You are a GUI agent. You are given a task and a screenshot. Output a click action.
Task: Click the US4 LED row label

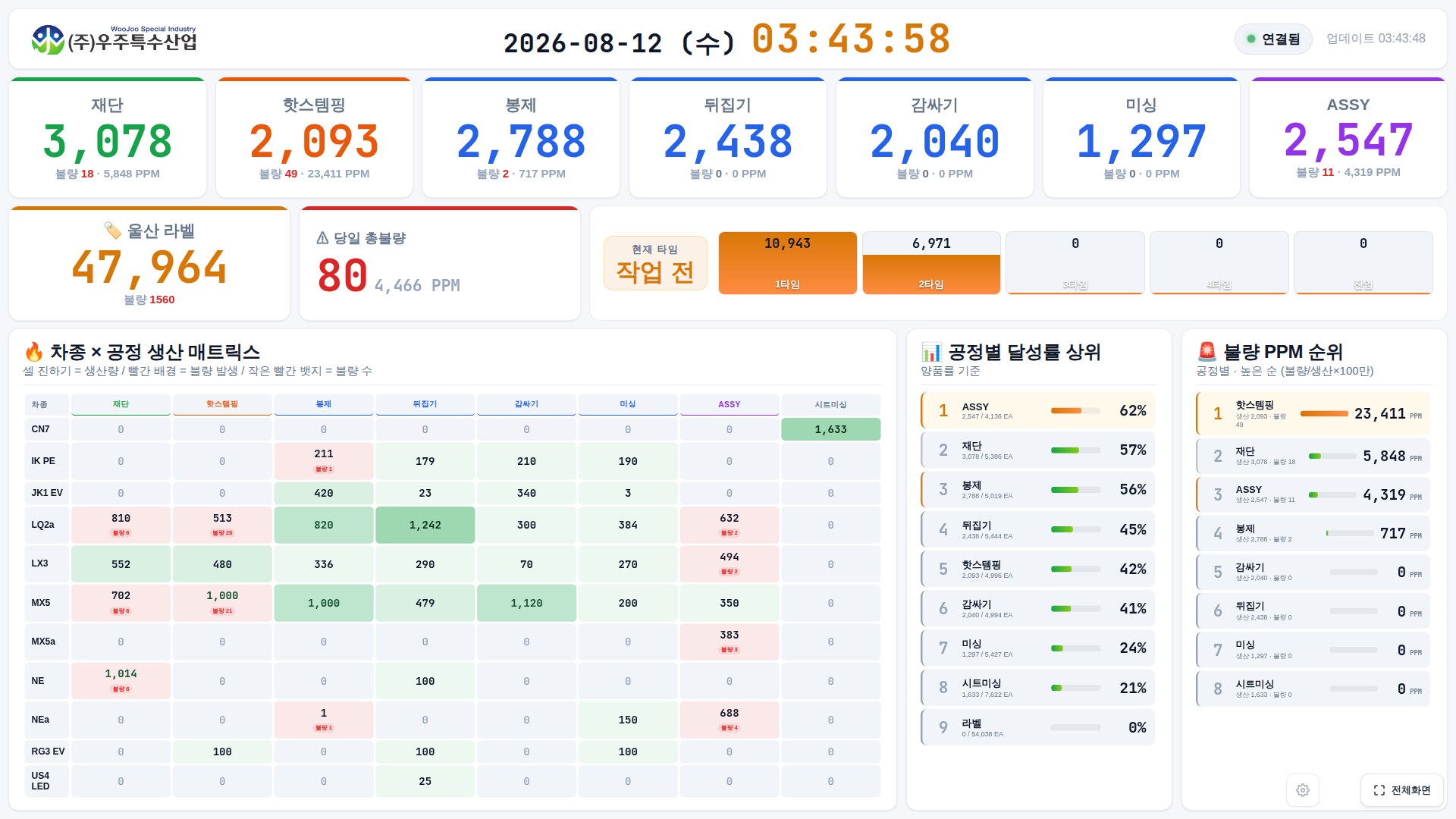pyautogui.click(x=46, y=781)
